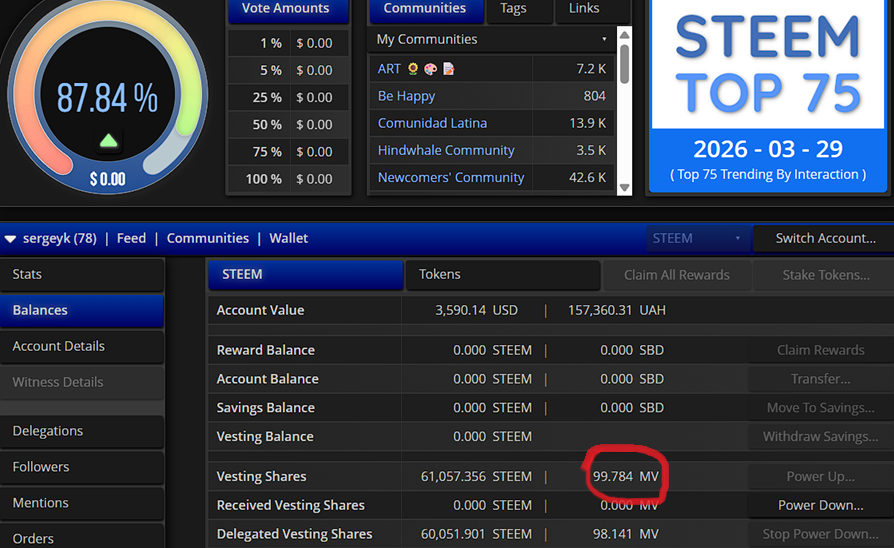Click the Steem Top 75 banner
The height and width of the screenshot is (548, 894).
click(767, 96)
